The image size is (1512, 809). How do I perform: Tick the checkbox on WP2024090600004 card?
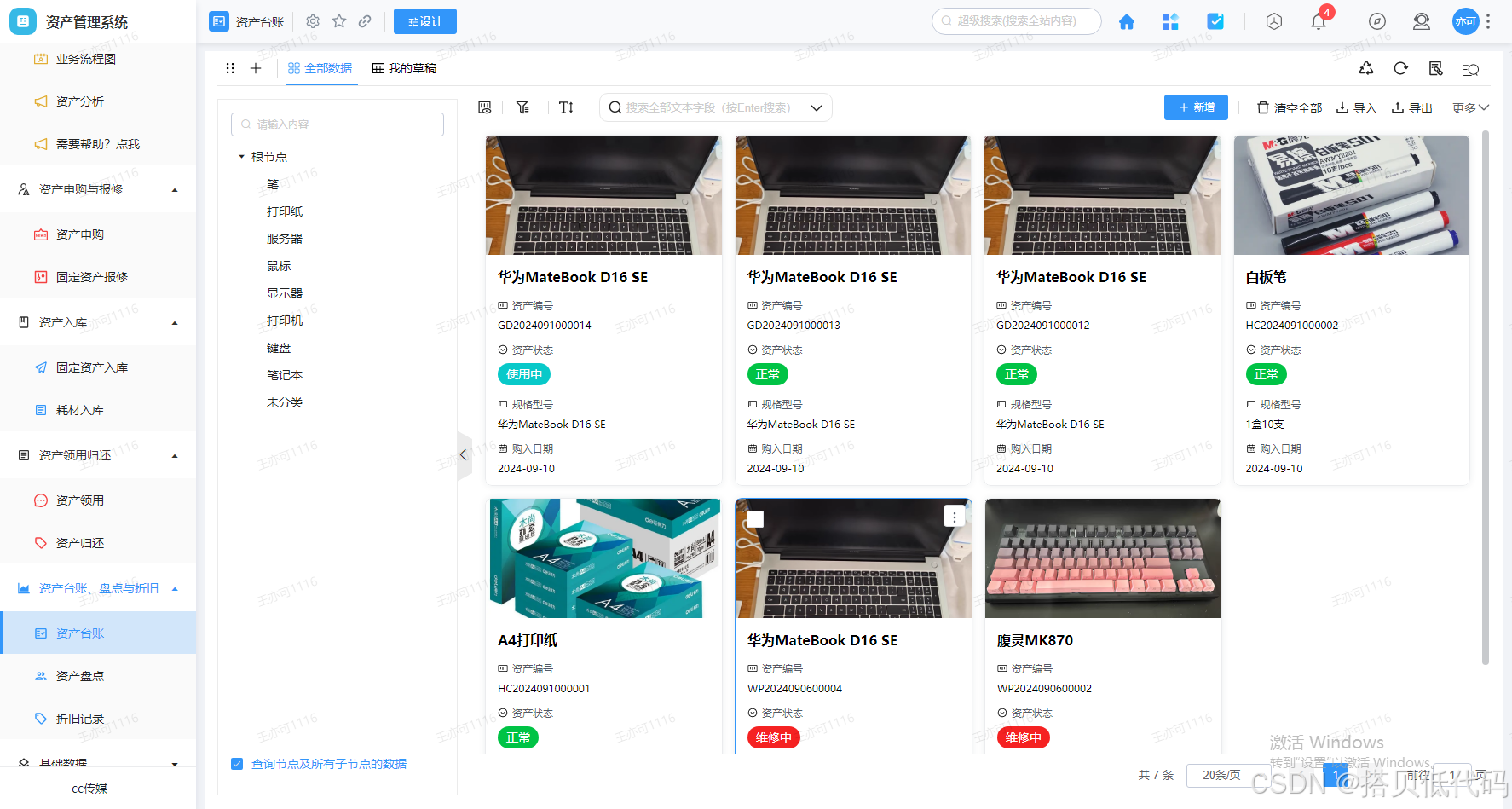[755, 518]
